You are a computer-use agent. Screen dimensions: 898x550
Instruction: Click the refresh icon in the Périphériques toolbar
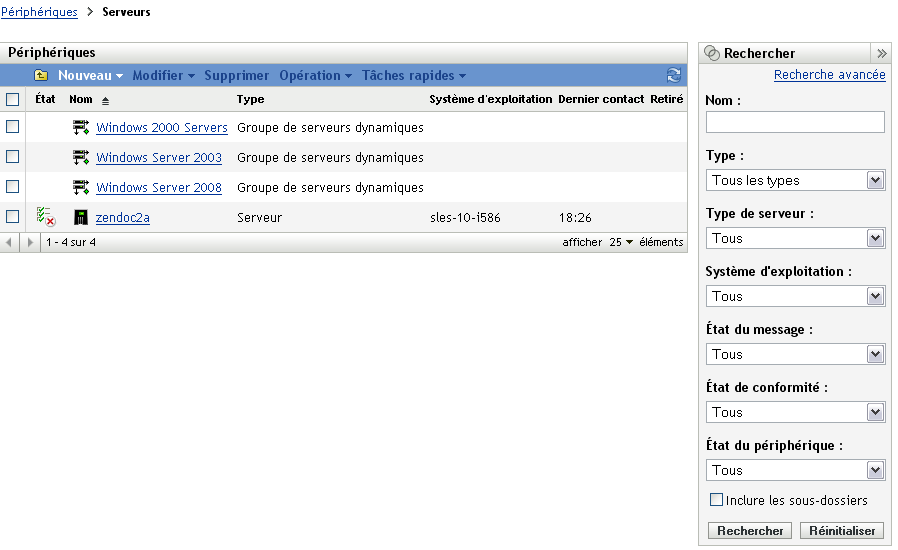coord(674,76)
